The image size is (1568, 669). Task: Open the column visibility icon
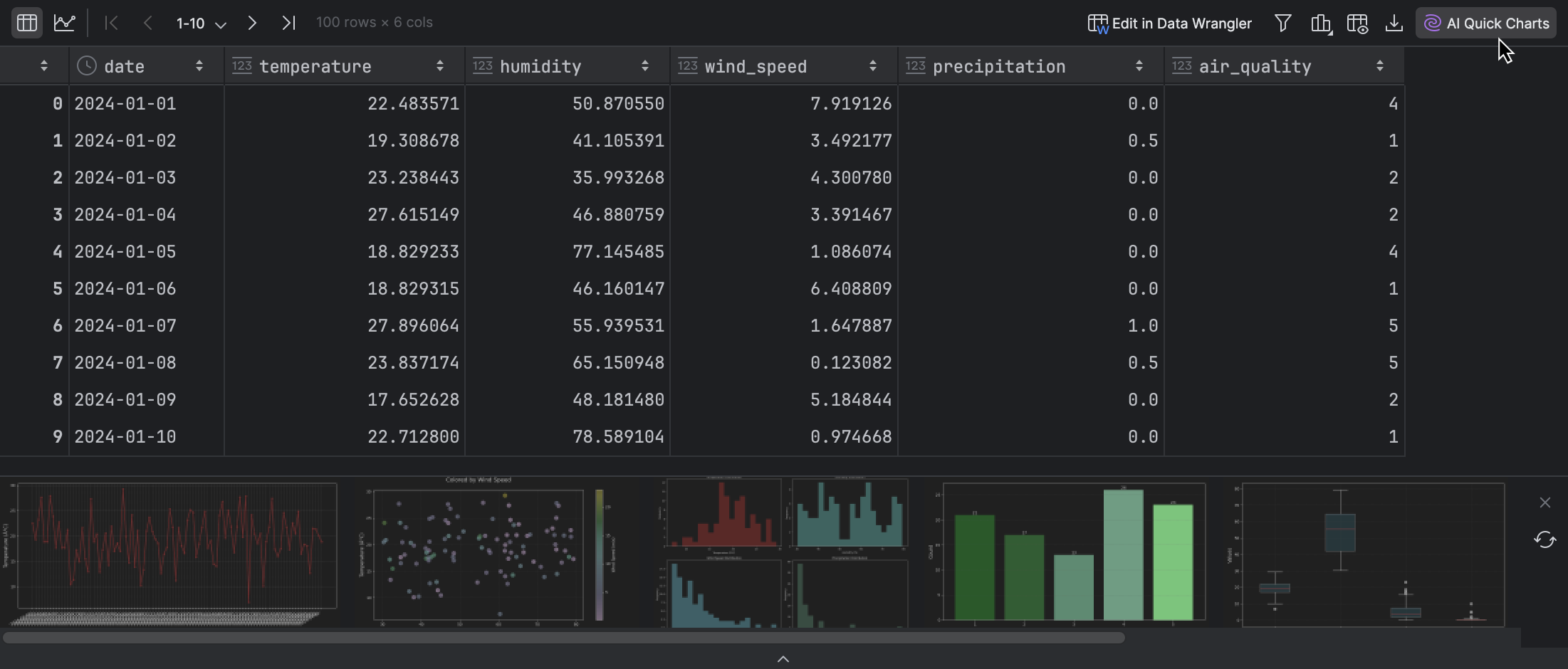point(1357,23)
